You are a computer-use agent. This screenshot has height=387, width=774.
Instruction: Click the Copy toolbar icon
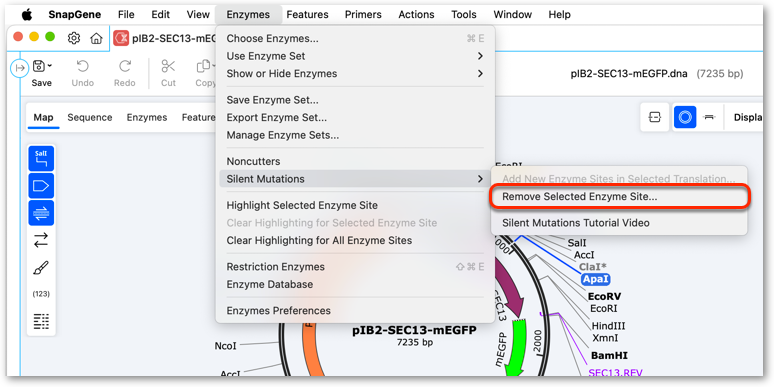pyautogui.click(x=203, y=66)
